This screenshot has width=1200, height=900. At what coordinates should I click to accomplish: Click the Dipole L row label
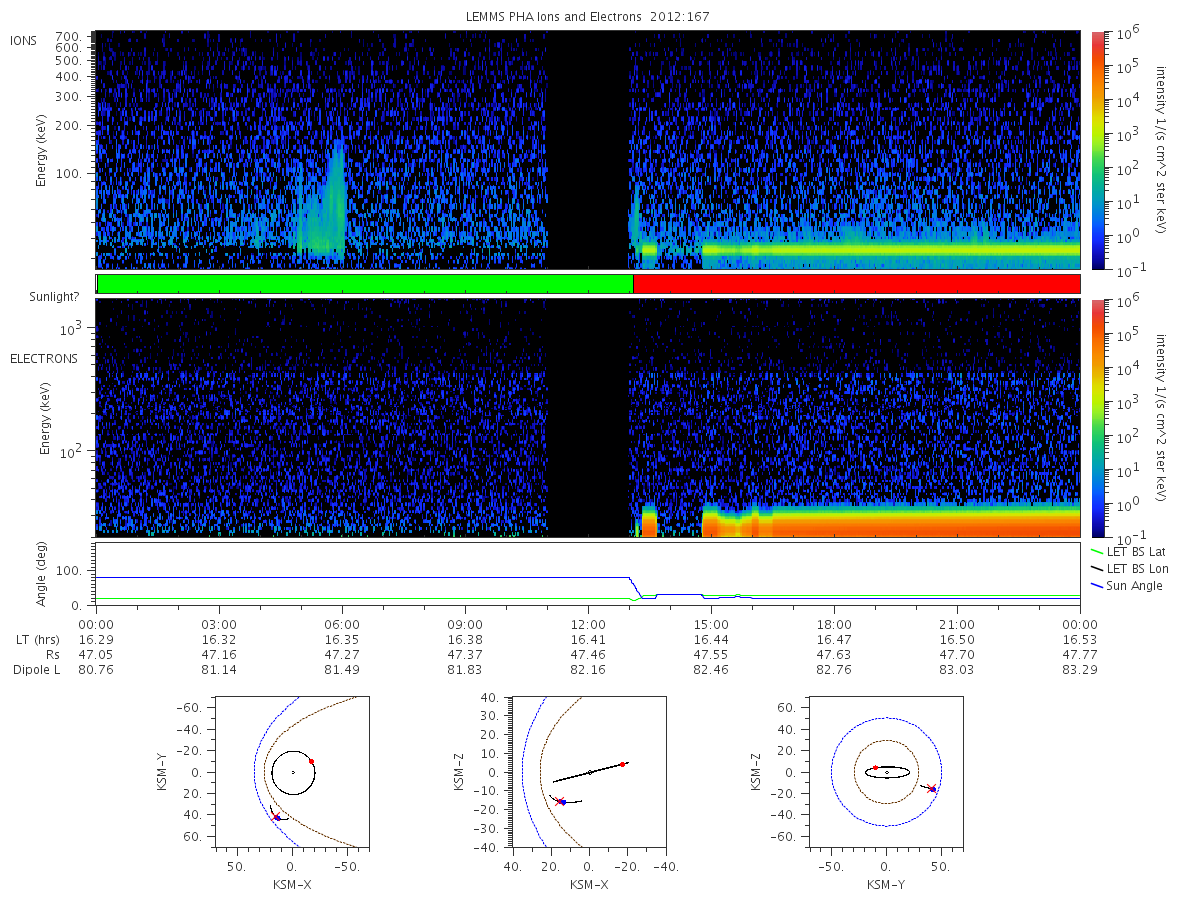[x=36, y=669]
